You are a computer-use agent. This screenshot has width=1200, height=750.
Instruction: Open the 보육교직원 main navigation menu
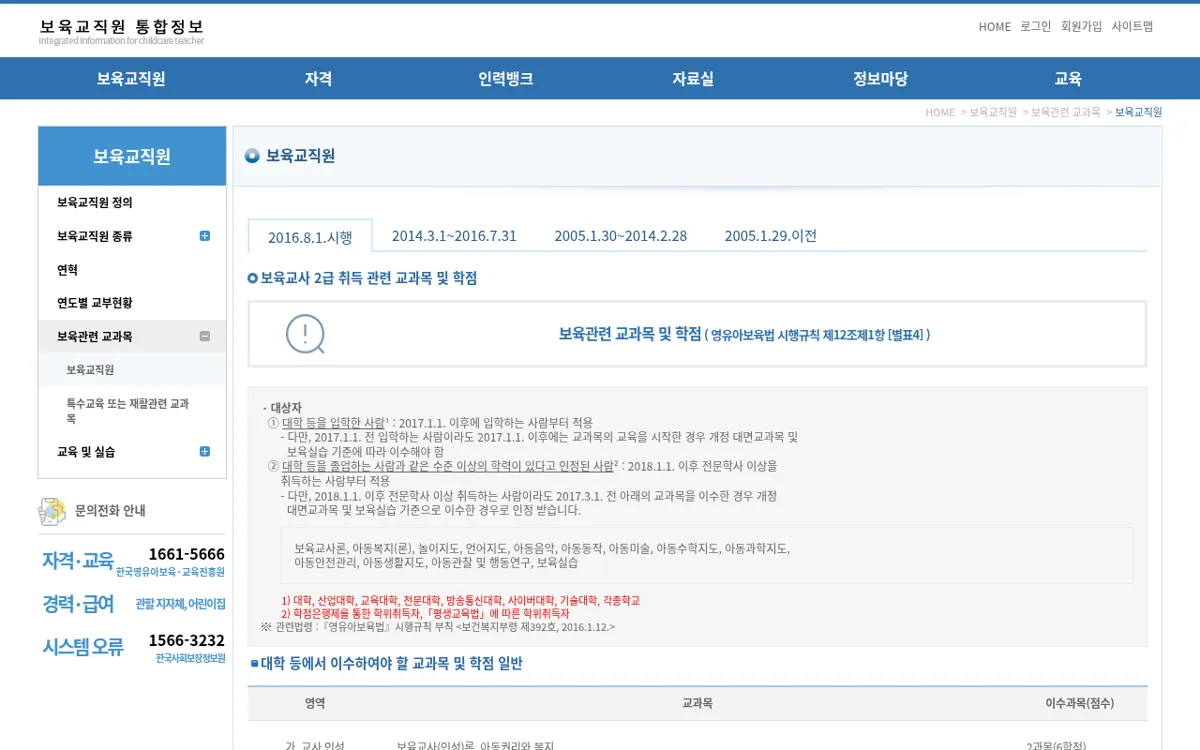pyautogui.click(x=131, y=79)
